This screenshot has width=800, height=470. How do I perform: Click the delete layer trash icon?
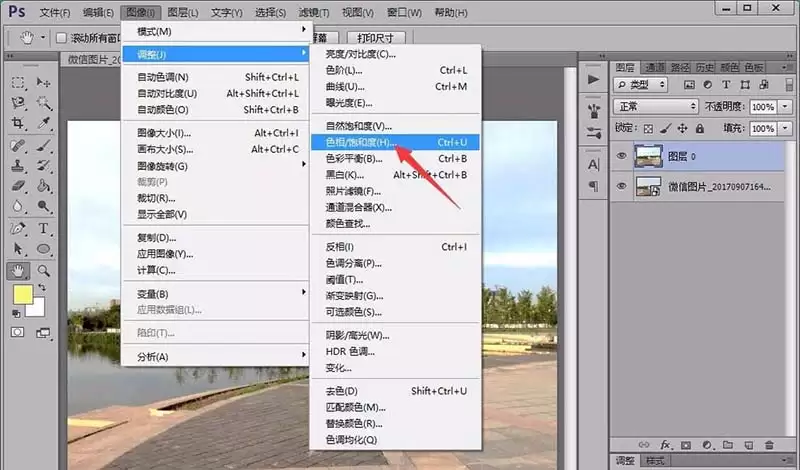pos(769,445)
